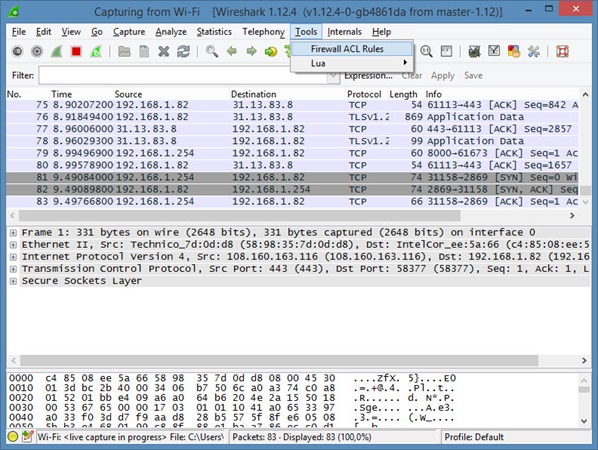Viewport: 598px width, 450px height.
Task: Open preferences wrench icon
Action: click(x=534, y=51)
